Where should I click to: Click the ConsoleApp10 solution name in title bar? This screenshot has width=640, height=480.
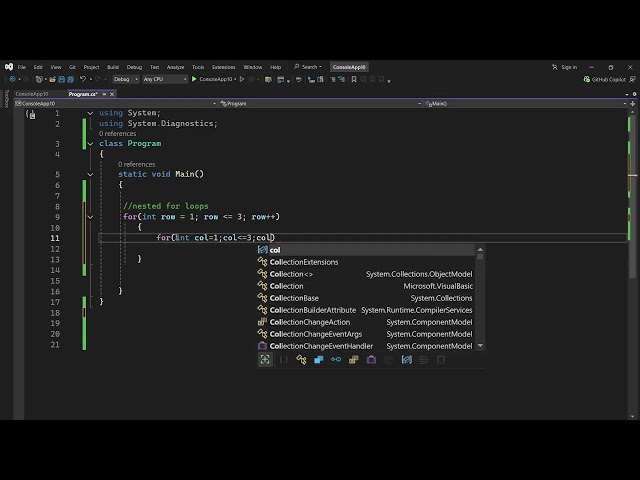349,67
